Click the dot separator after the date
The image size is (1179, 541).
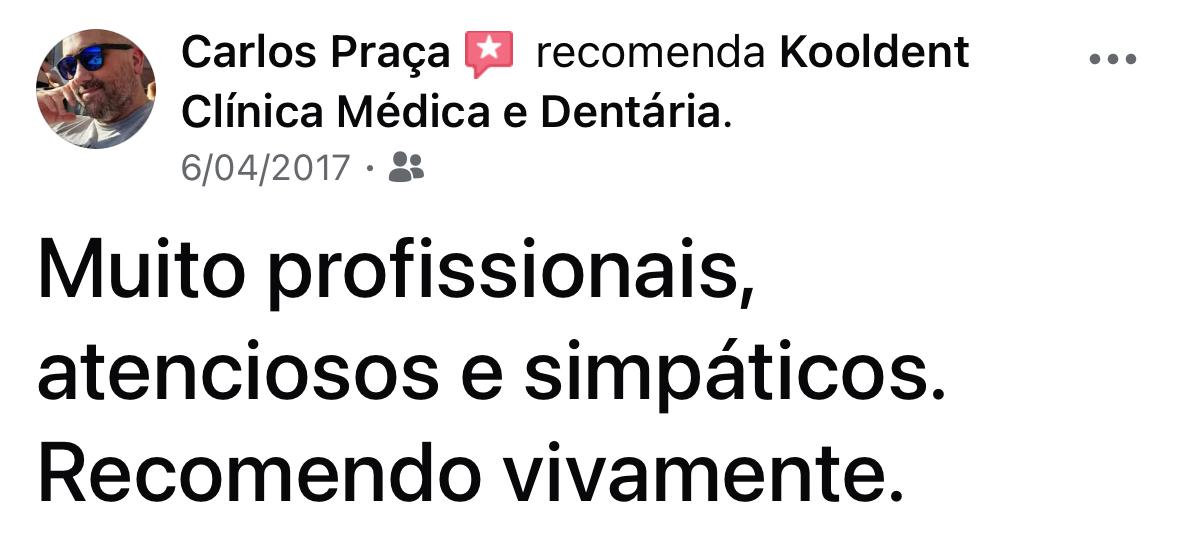(x=369, y=168)
